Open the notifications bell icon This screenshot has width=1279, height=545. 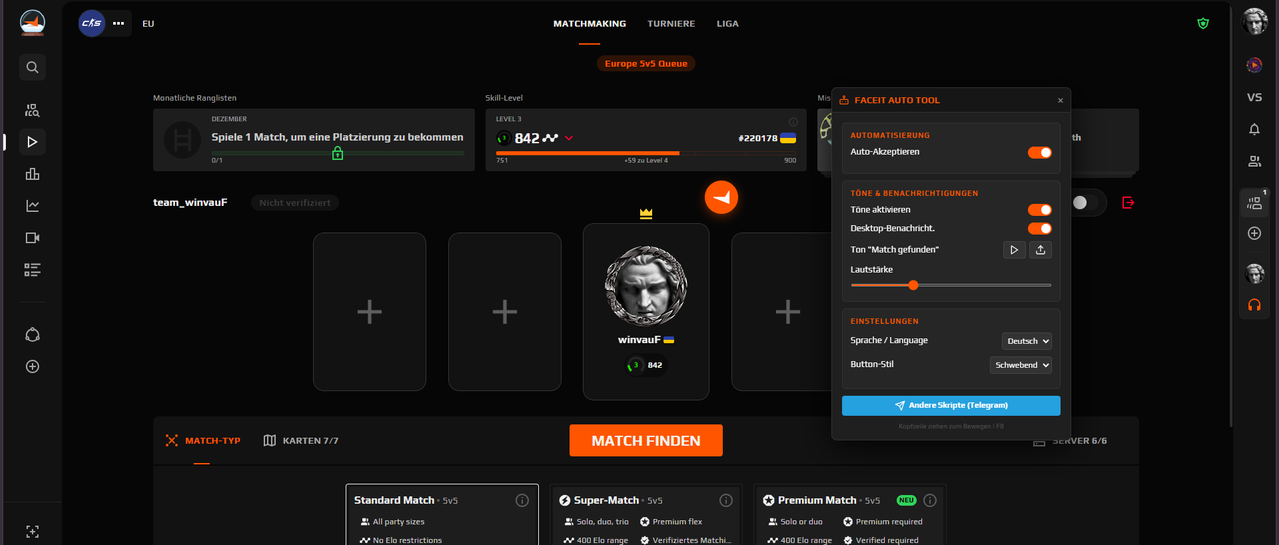coord(1254,129)
